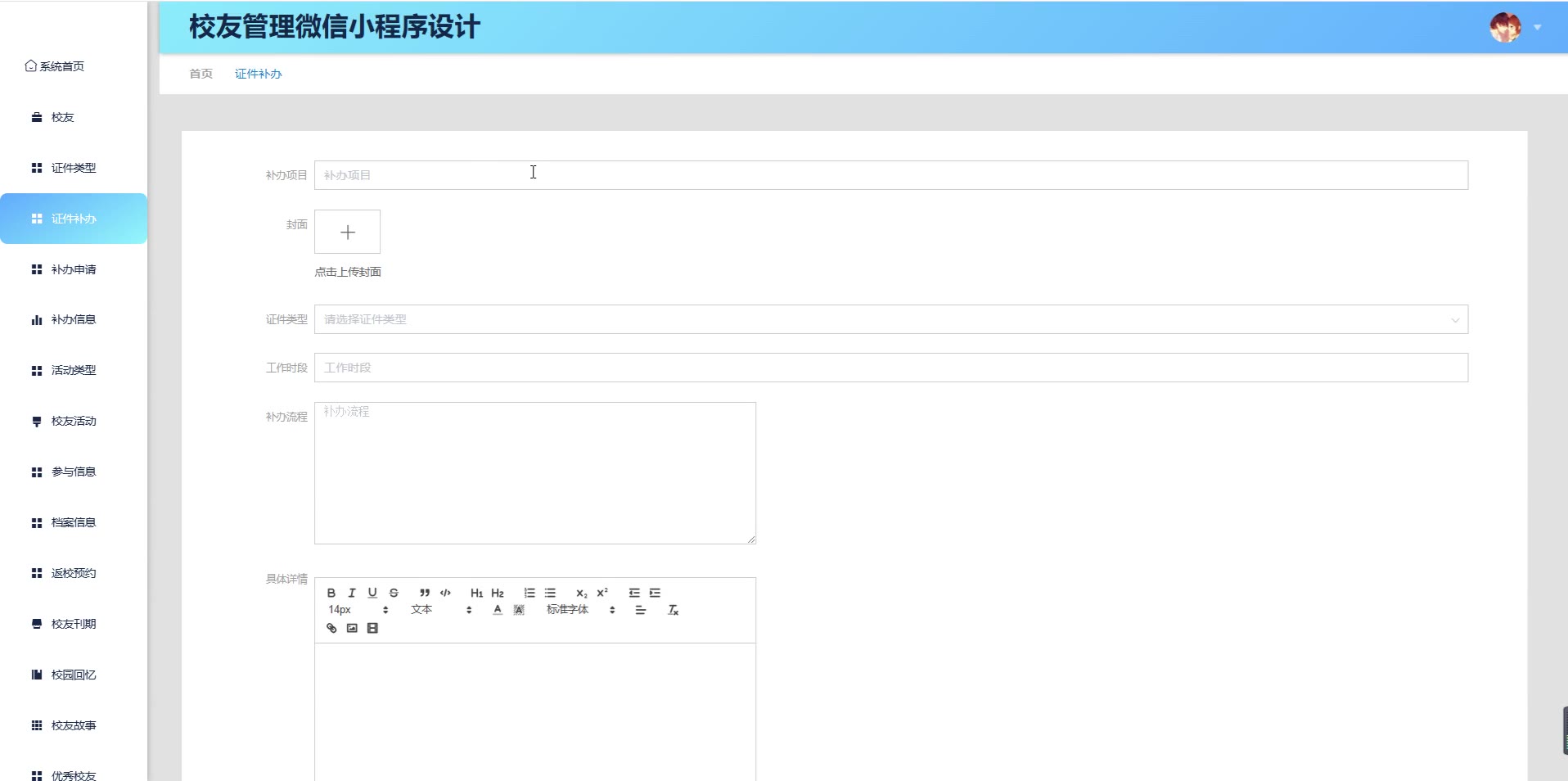Open the 返校预约 sidebar menu
The image size is (1568, 781).
(x=74, y=573)
